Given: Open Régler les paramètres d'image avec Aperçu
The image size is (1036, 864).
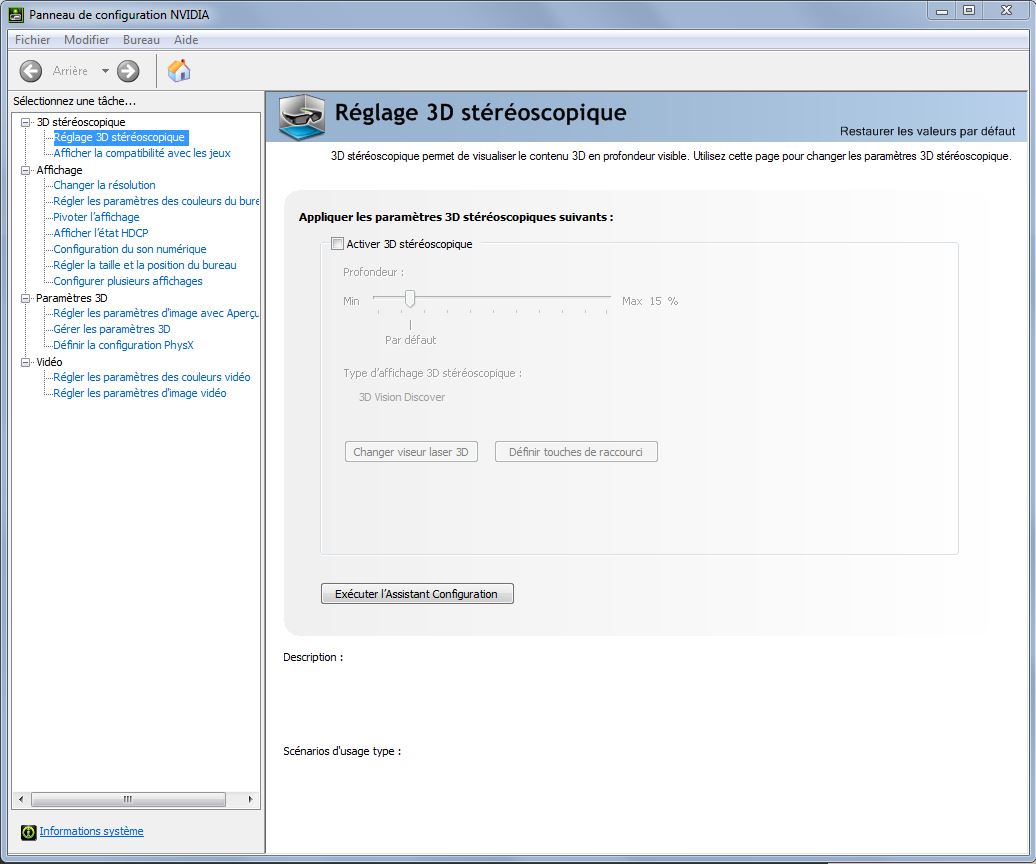Looking at the screenshot, I should coord(156,313).
